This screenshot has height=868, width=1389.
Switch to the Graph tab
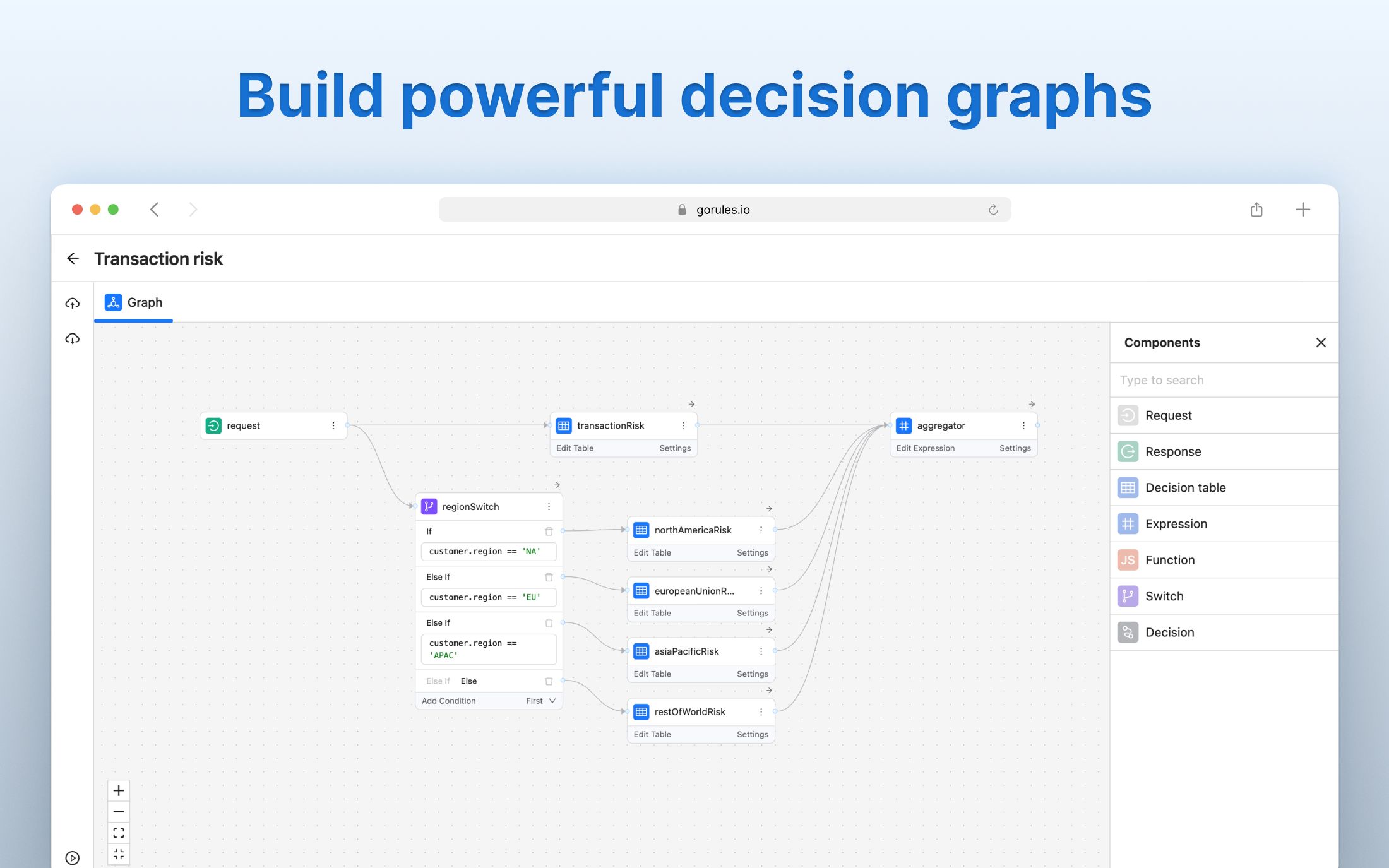[133, 302]
